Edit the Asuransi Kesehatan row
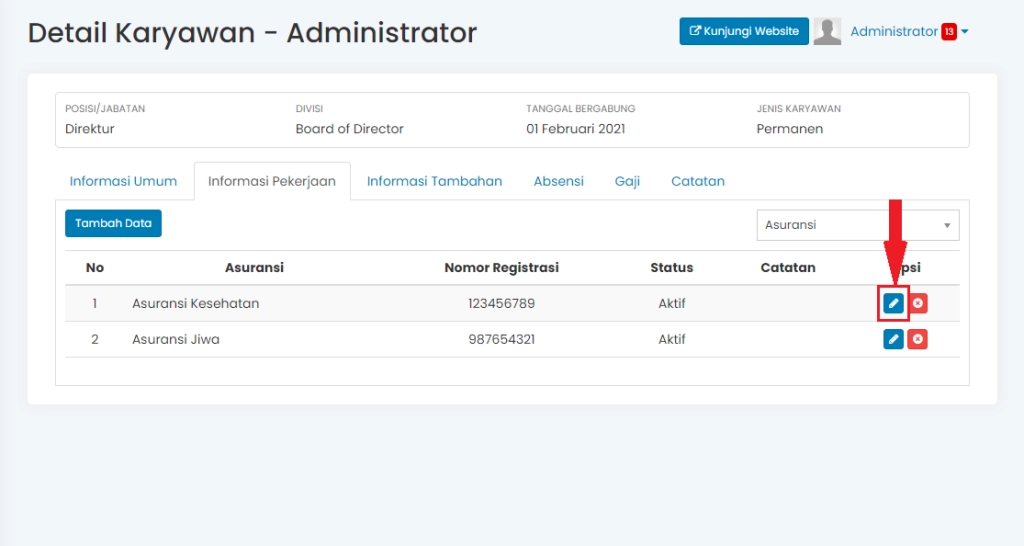Screen dimensions: 1024x546 [x=893, y=303]
